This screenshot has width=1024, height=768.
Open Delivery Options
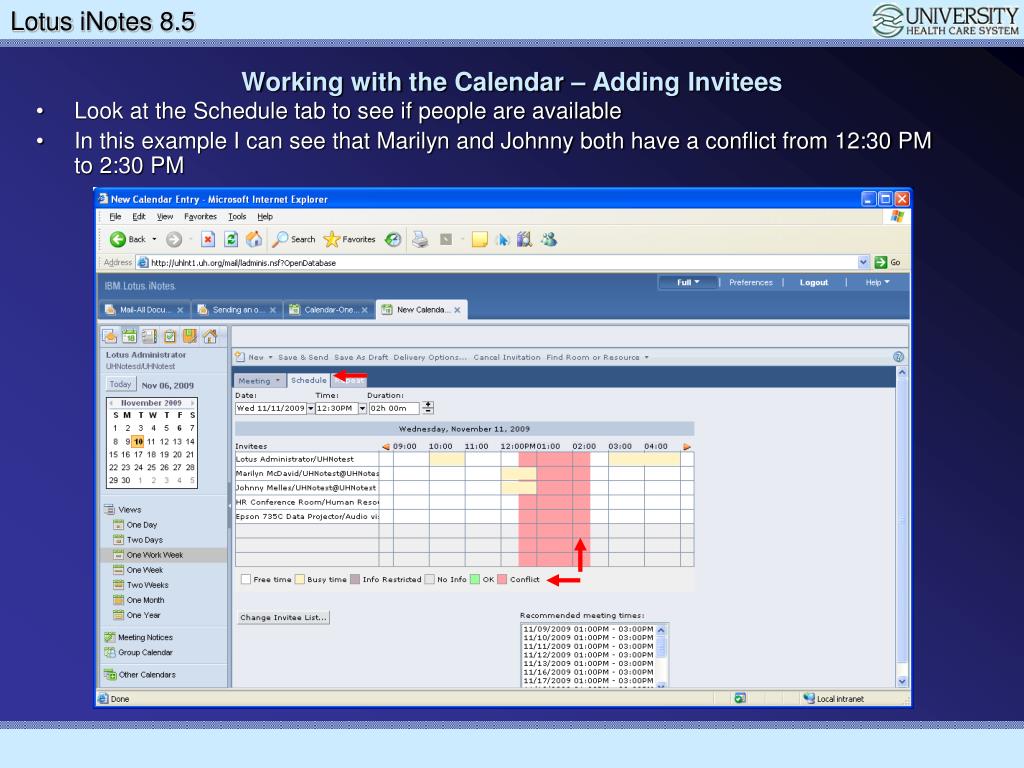click(x=430, y=357)
